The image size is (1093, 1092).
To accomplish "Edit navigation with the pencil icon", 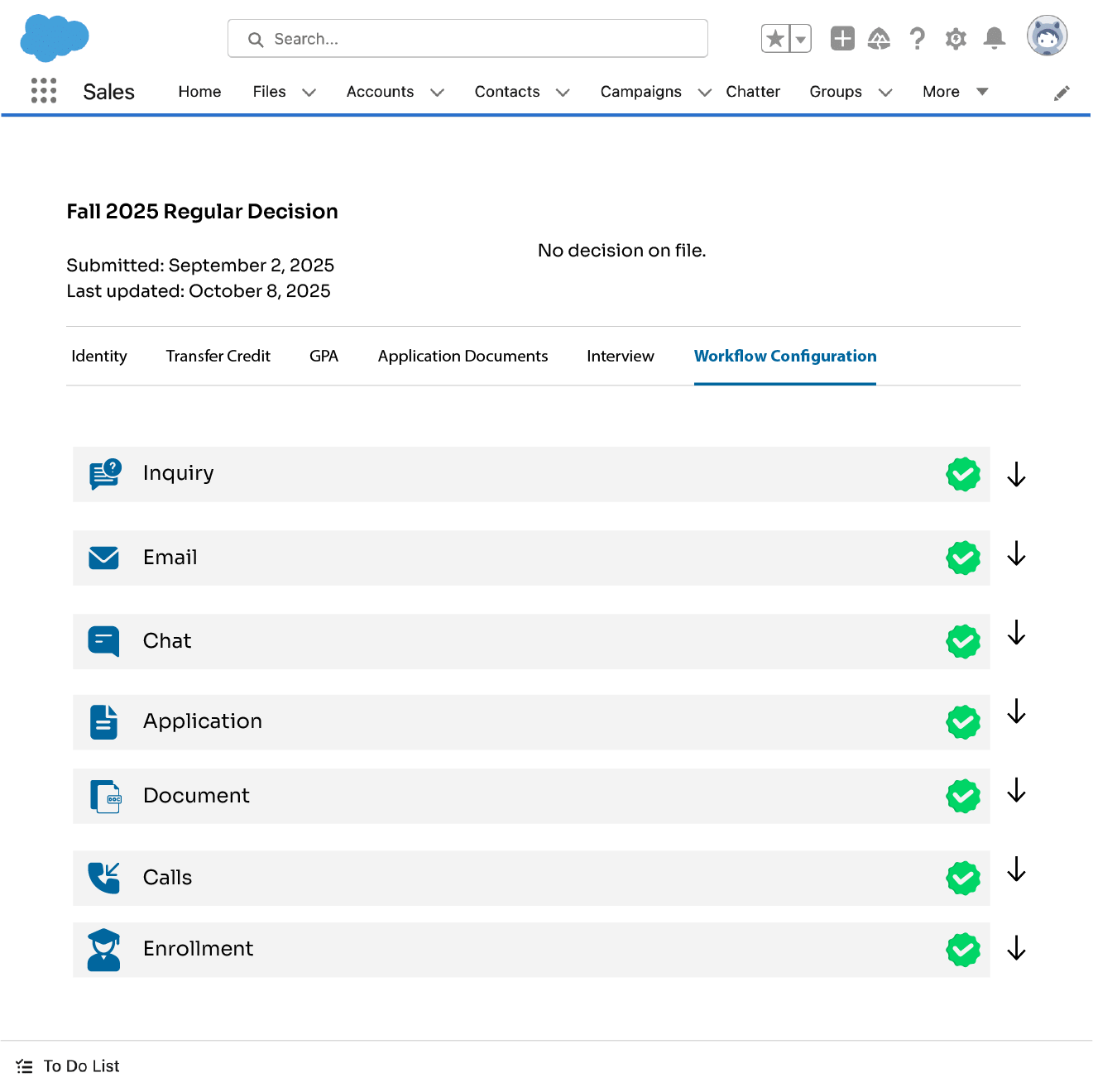I will pos(1062,93).
